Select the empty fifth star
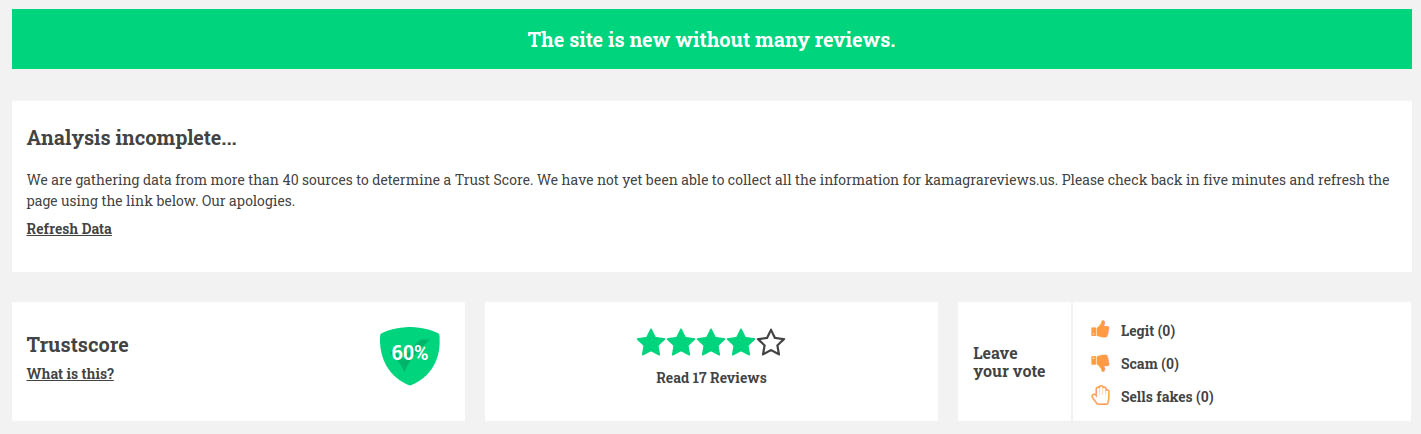 [771, 343]
